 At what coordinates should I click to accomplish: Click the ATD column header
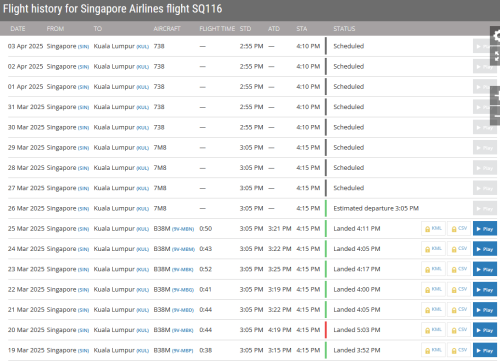click(274, 29)
